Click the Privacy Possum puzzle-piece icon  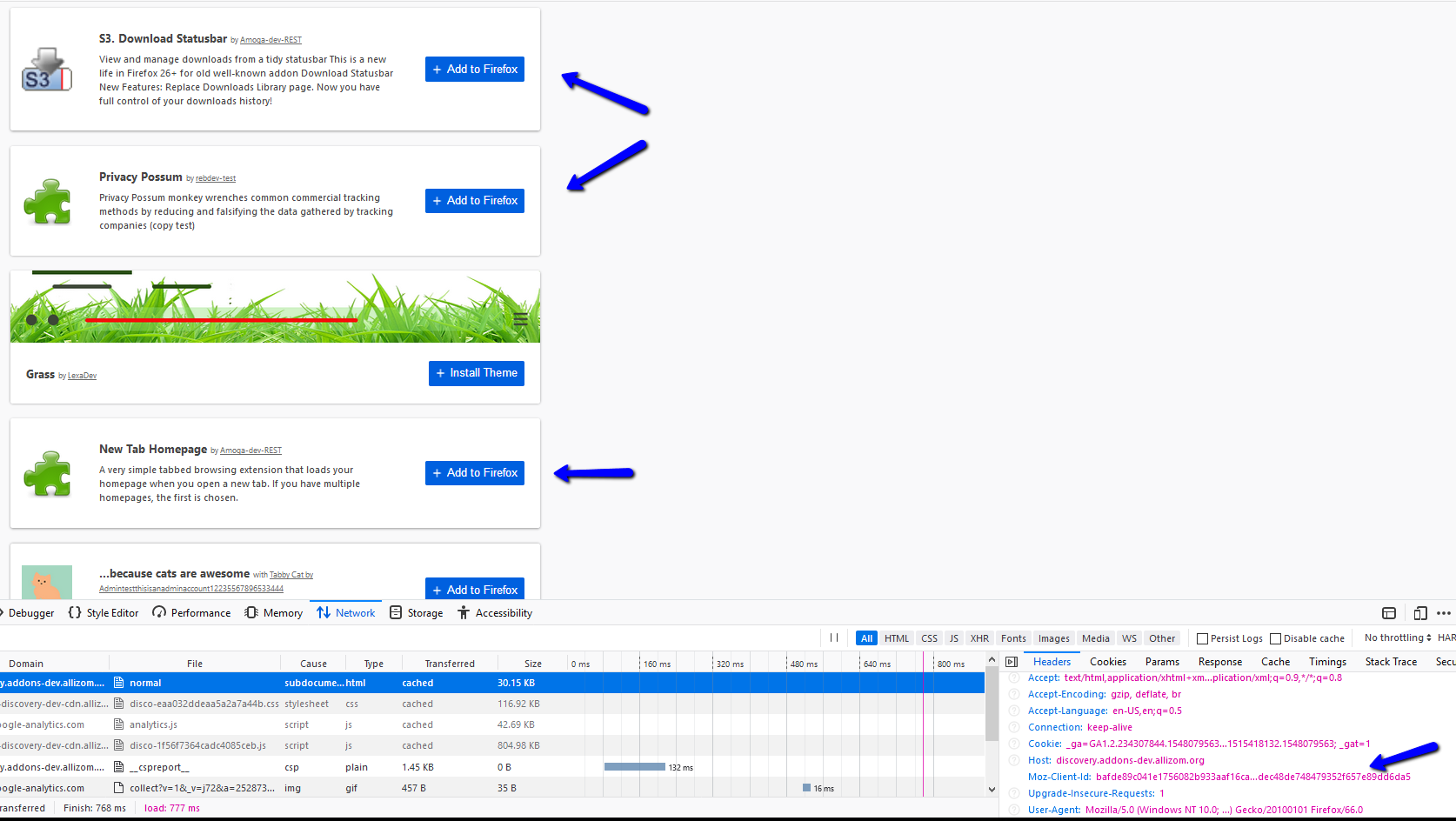pyautogui.click(x=47, y=201)
